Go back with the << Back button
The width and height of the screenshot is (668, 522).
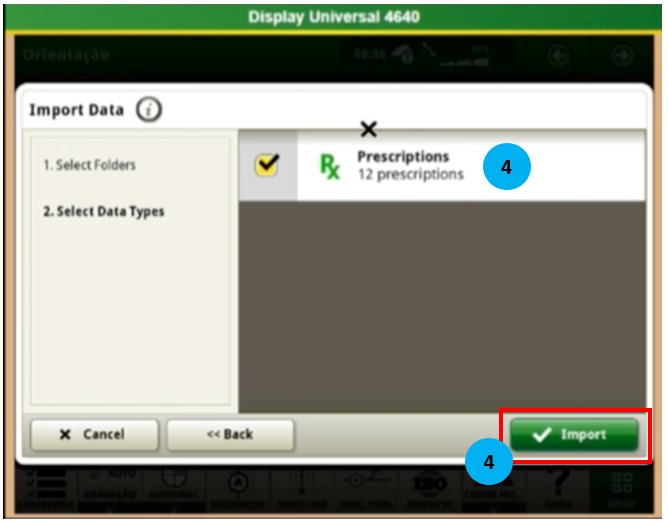click(230, 435)
